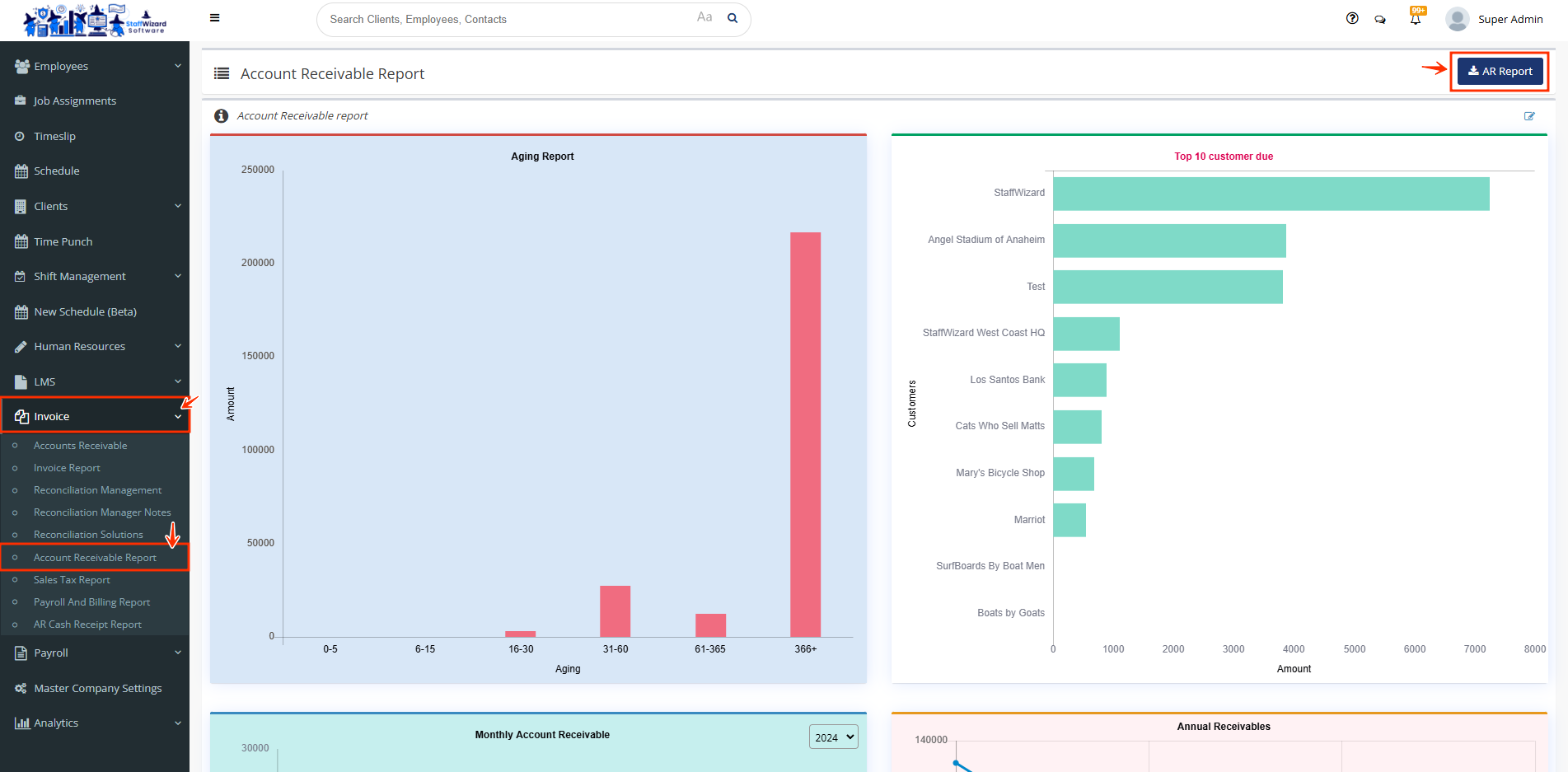The image size is (1568, 772).
Task: Click the edit icon beside report description
Action: tap(1529, 116)
